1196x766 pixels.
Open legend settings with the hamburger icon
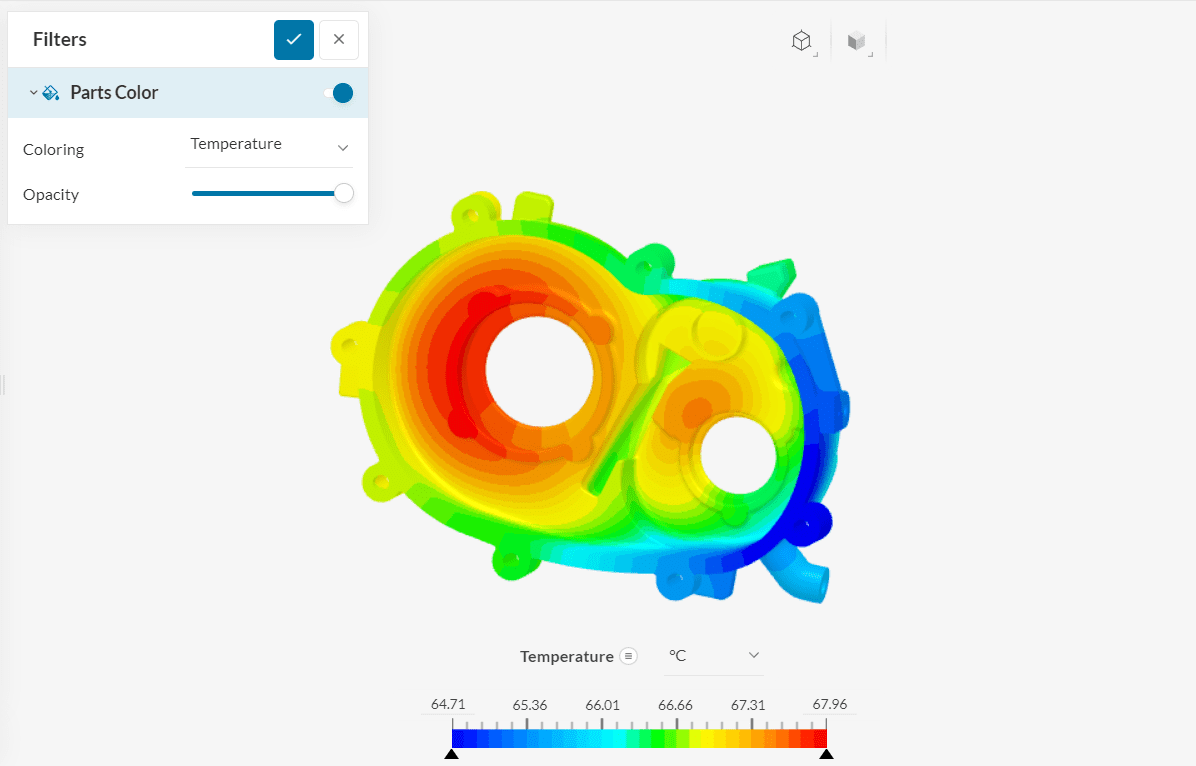(628, 656)
